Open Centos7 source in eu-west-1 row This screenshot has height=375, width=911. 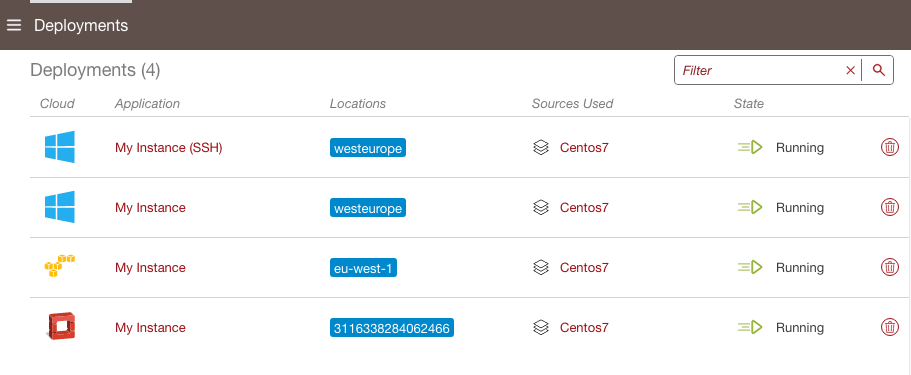584,267
